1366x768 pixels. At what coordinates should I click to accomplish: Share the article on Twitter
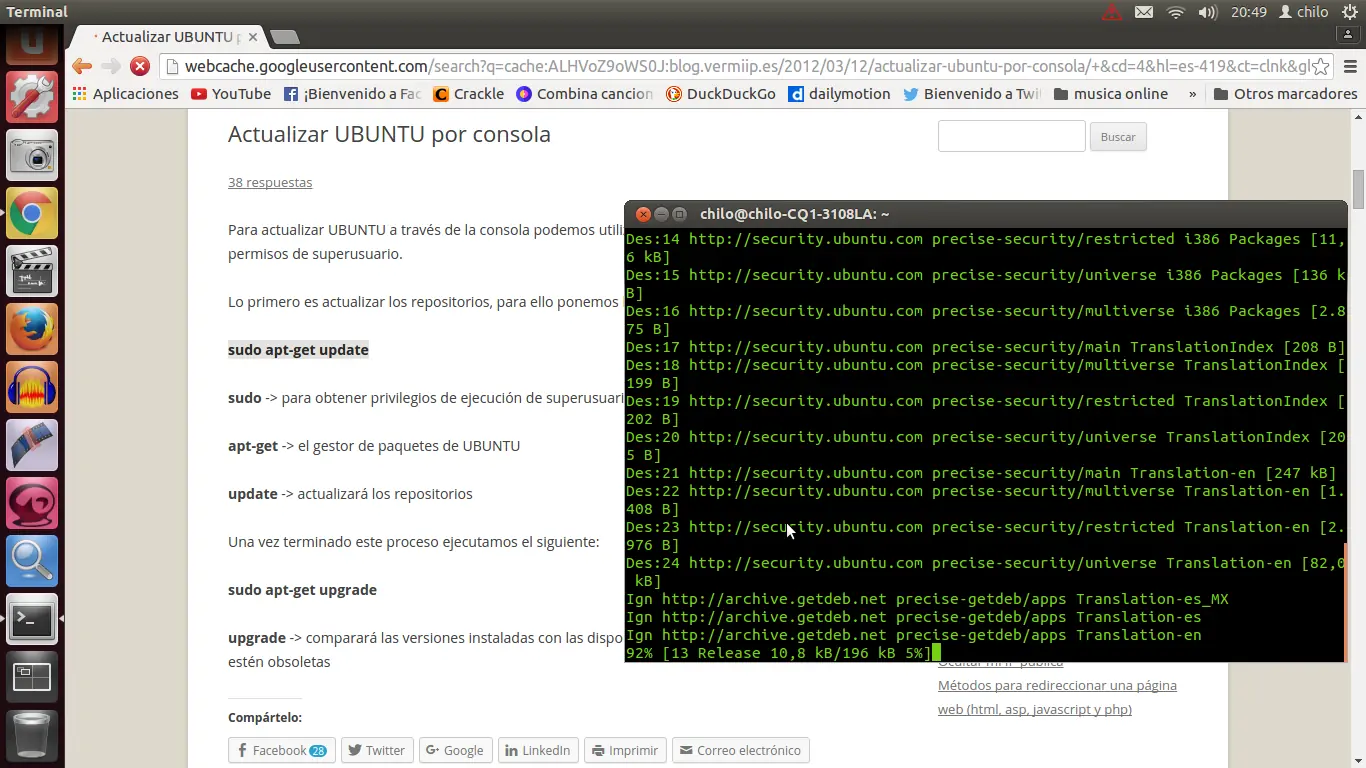point(377,750)
